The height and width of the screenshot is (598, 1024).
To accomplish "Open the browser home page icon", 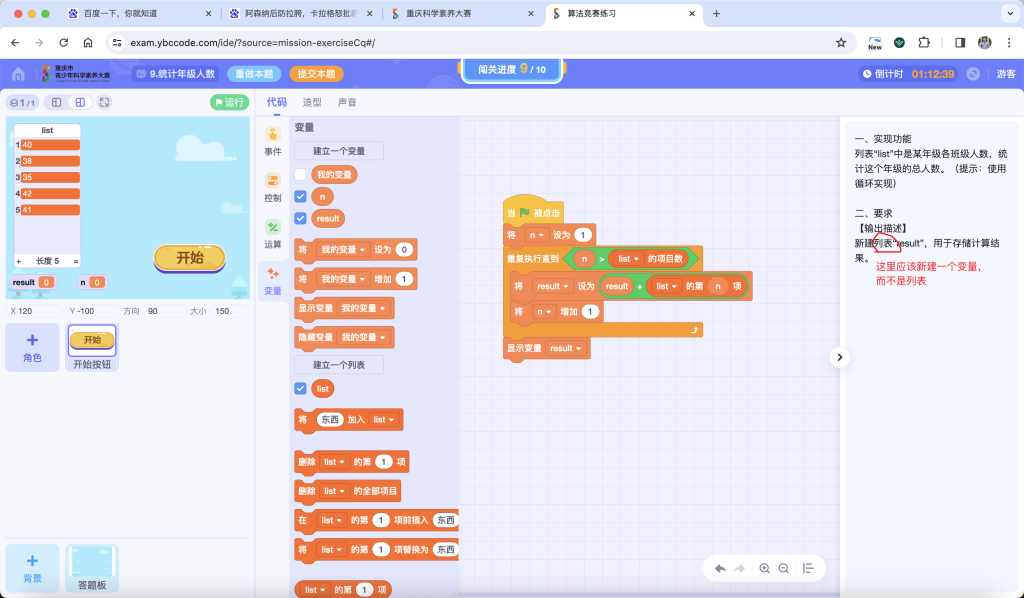I will pyautogui.click(x=88, y=42).
